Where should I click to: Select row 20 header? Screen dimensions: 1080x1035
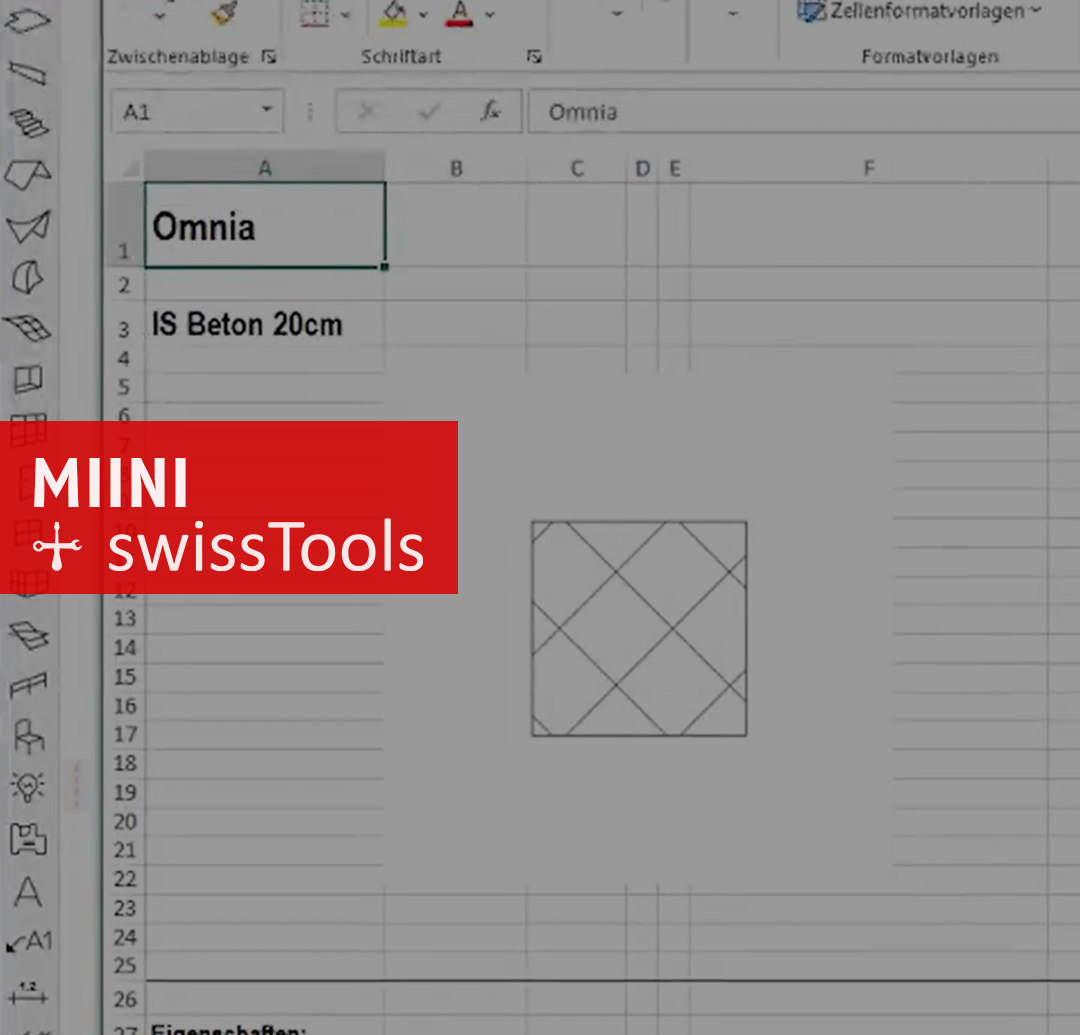125,822
